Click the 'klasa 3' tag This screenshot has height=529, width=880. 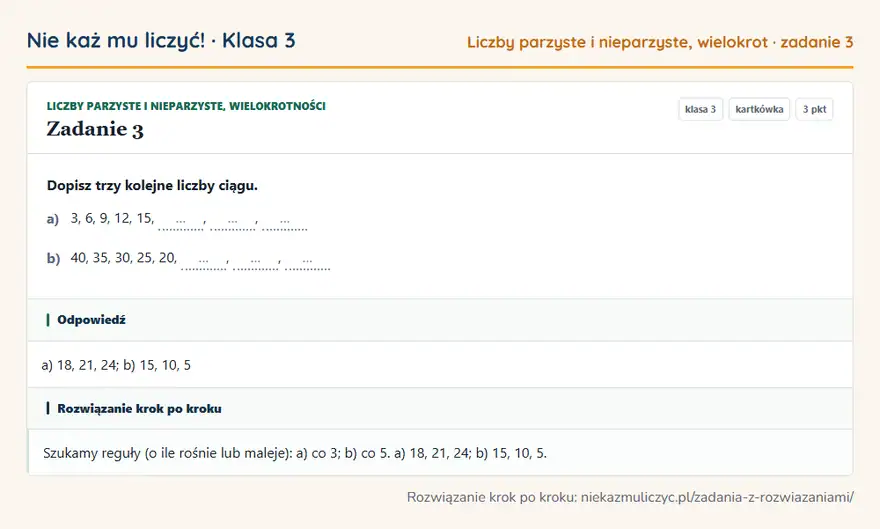700,109
